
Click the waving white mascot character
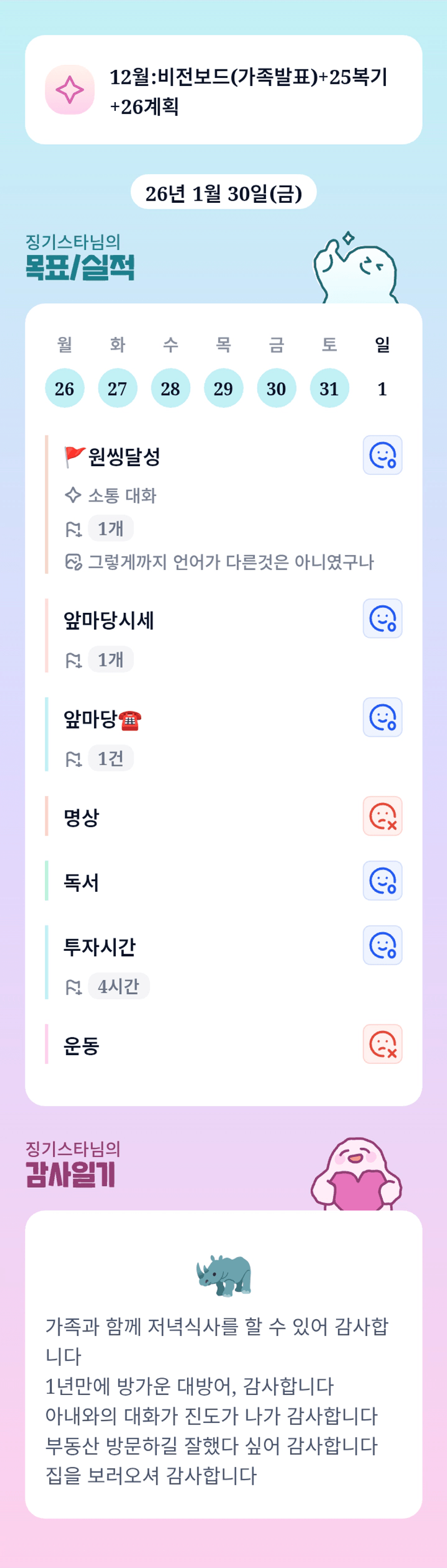pos(356,269)
